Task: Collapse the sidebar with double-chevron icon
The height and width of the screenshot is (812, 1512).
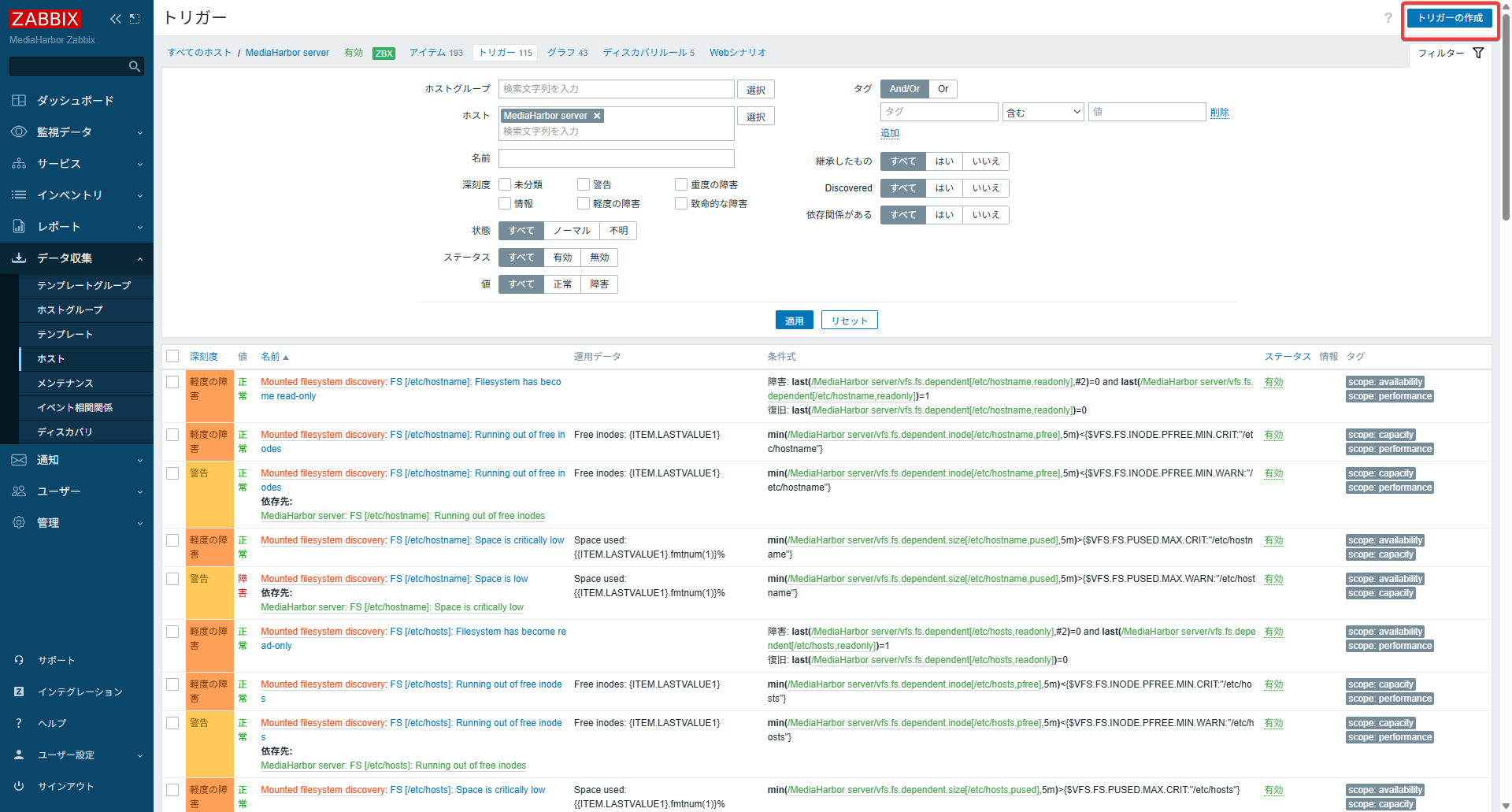Action: click(116, 19)
